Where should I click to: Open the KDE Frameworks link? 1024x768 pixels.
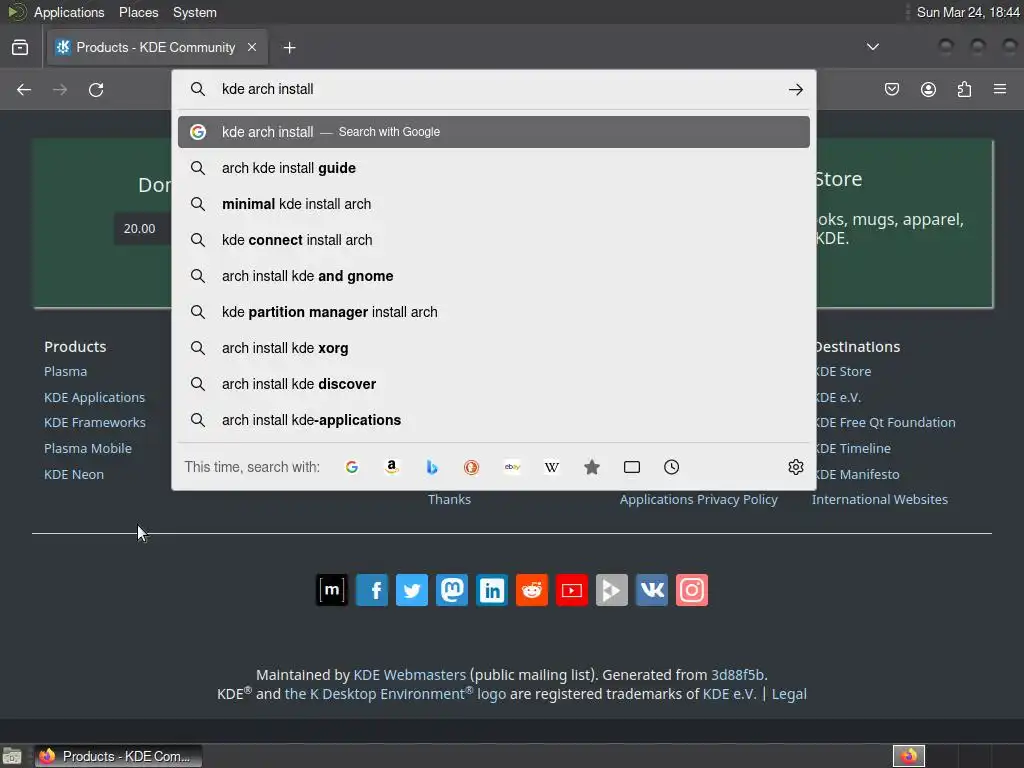coord(95,423)
